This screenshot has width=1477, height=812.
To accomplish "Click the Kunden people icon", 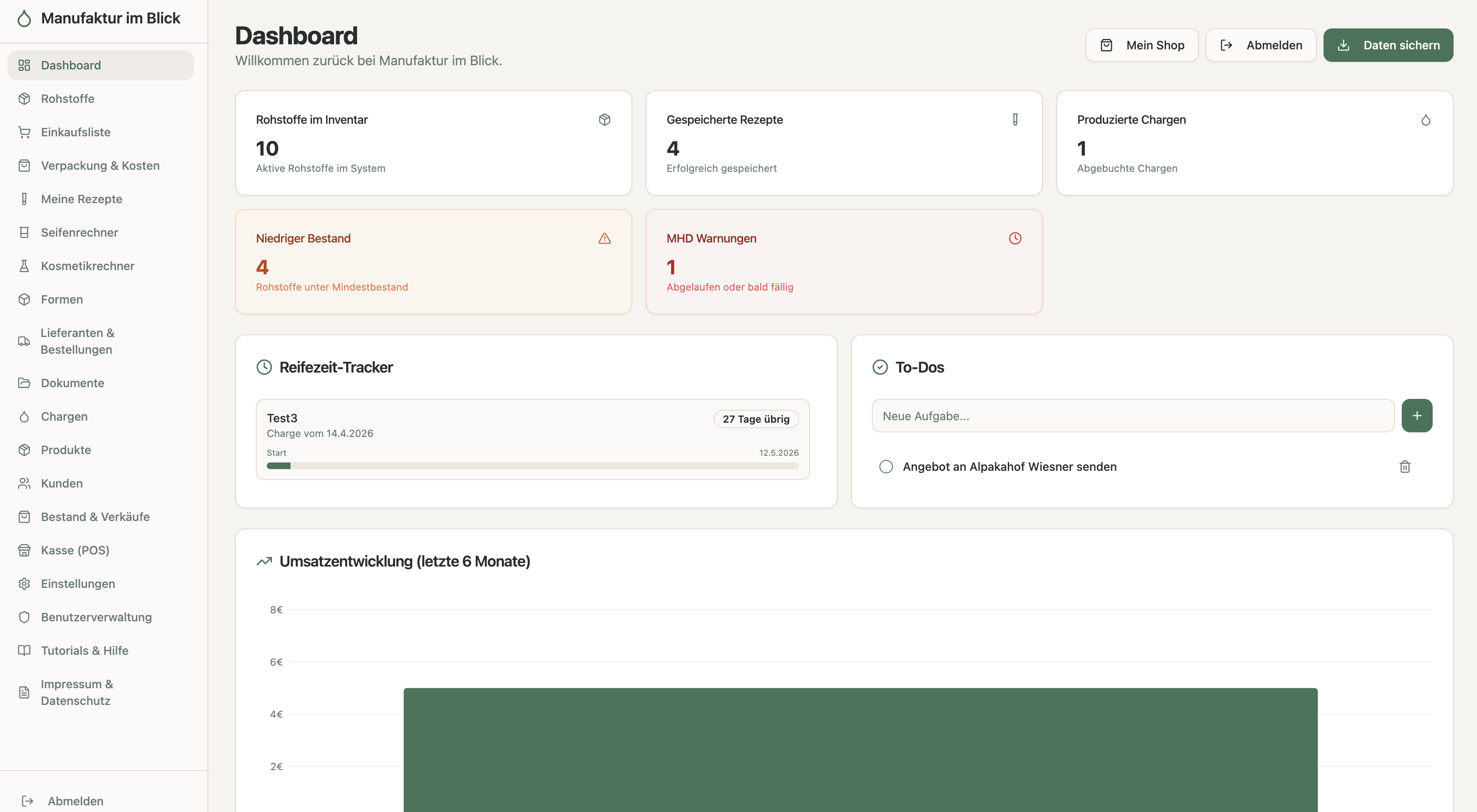I will pos(24,483).
